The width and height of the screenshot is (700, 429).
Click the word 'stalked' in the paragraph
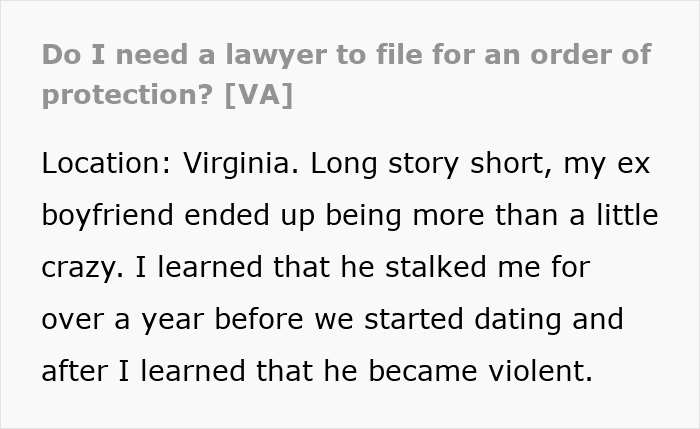pos(435,267)
